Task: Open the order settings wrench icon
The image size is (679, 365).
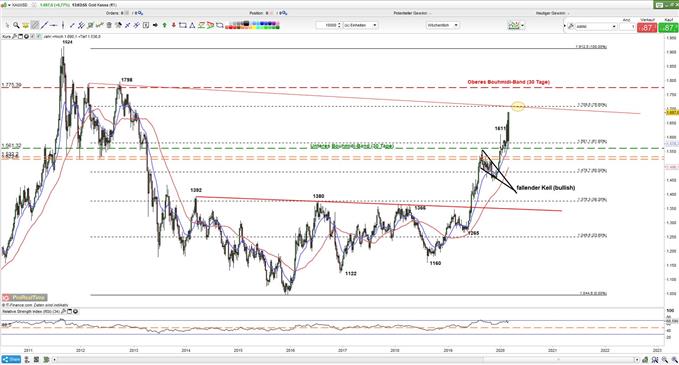Action: 571,26
